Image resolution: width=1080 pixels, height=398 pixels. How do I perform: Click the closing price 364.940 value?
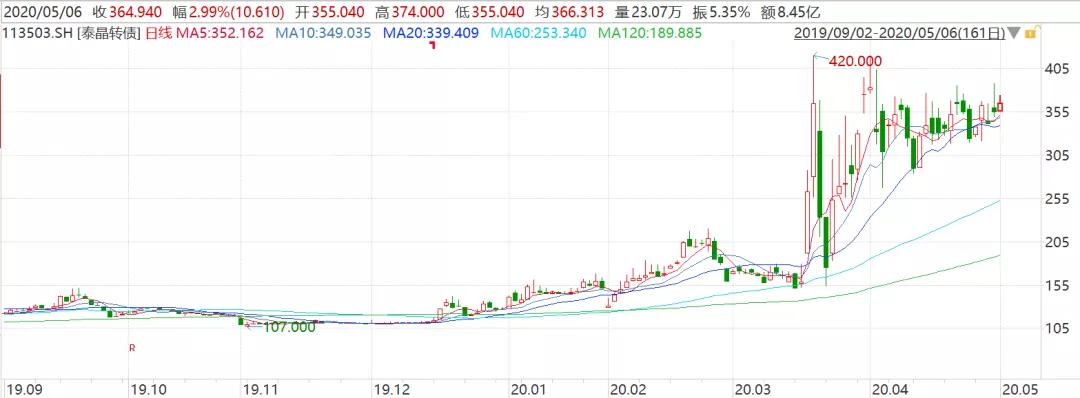[x=136, y=12]
